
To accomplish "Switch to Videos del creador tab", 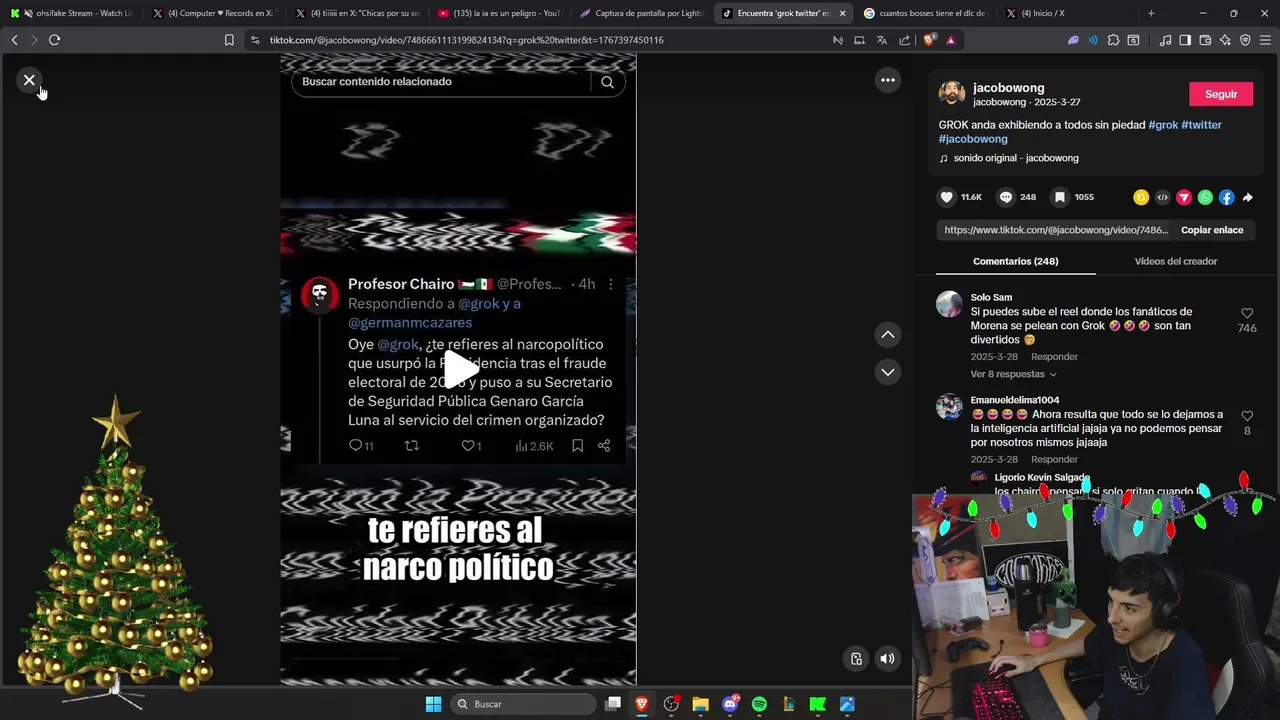I will 1176,261.
